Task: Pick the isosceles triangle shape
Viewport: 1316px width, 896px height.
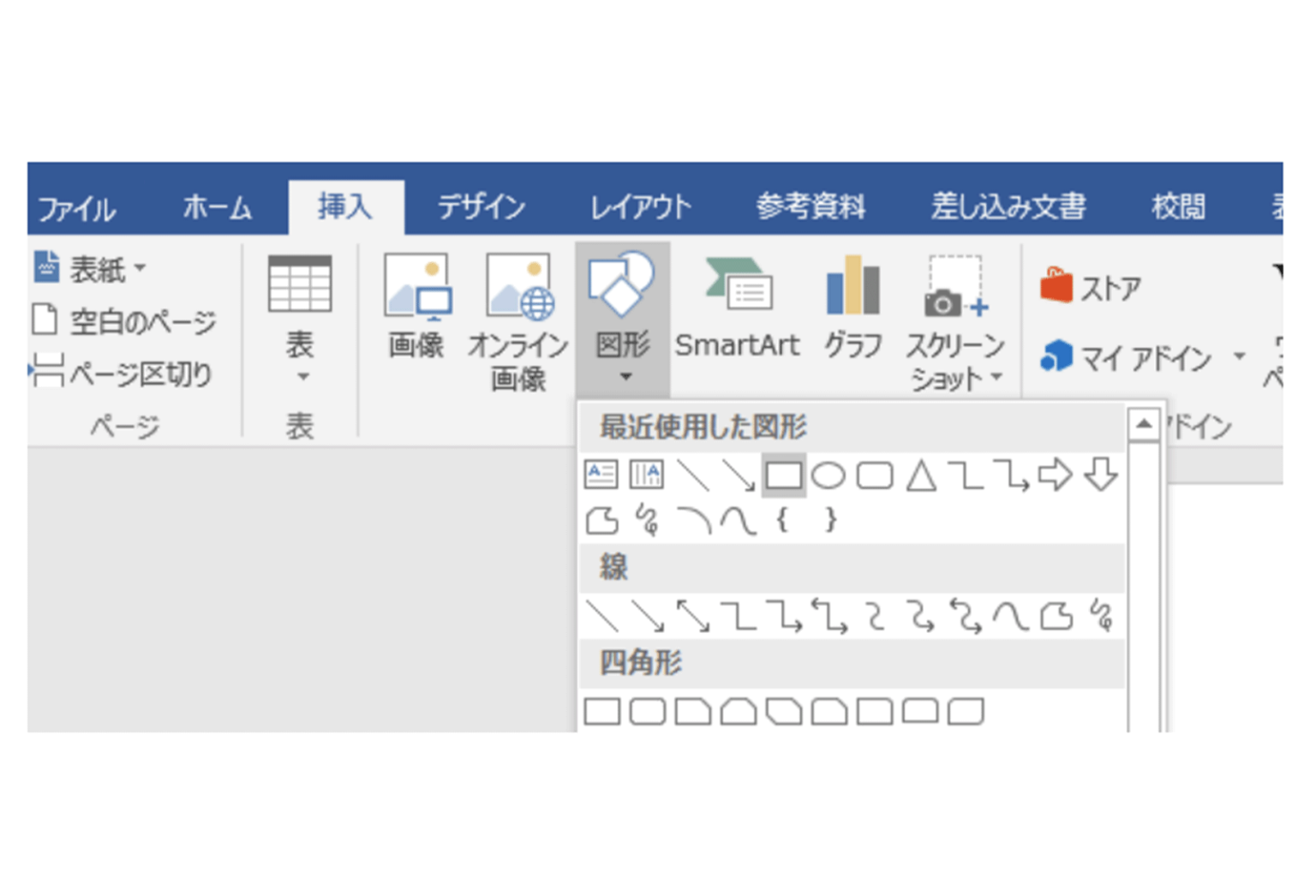Action: click(x=921, y=475)
